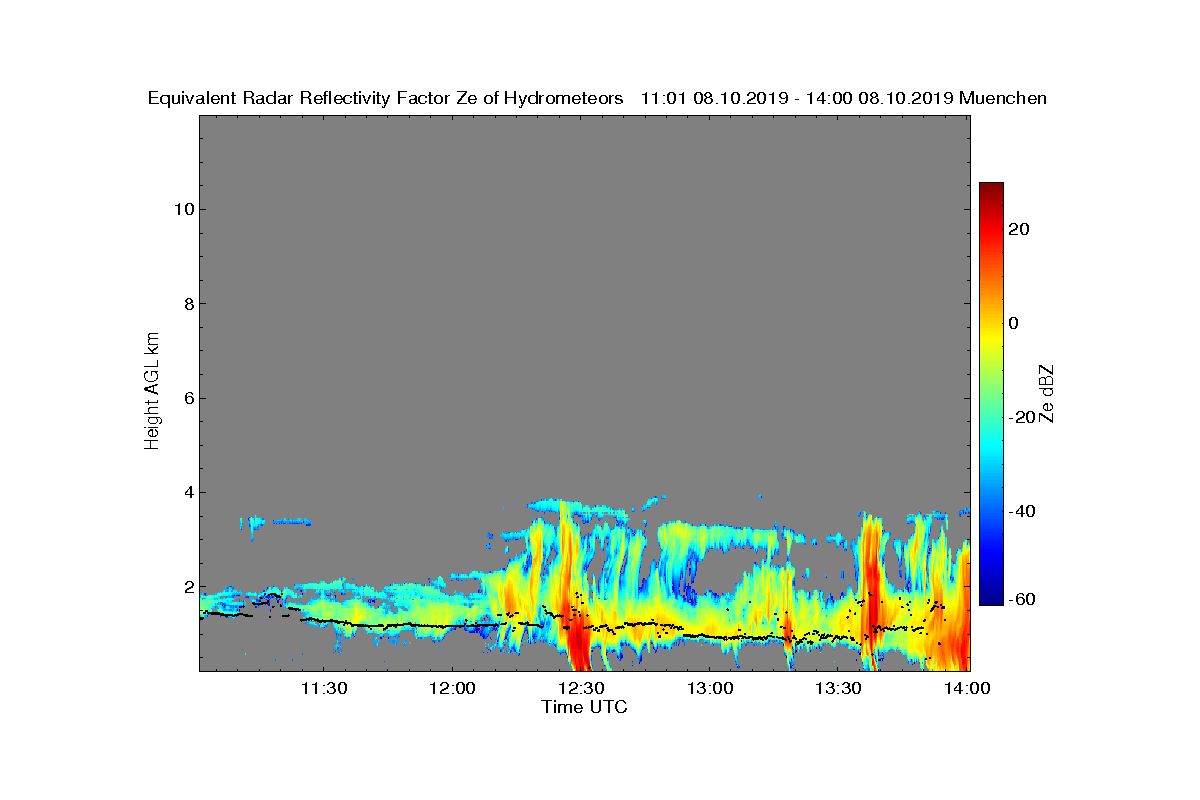Click the height axis label '4'
This screenshot has width=1200, height=800.
pyautogui.click(x=187, y=492)
